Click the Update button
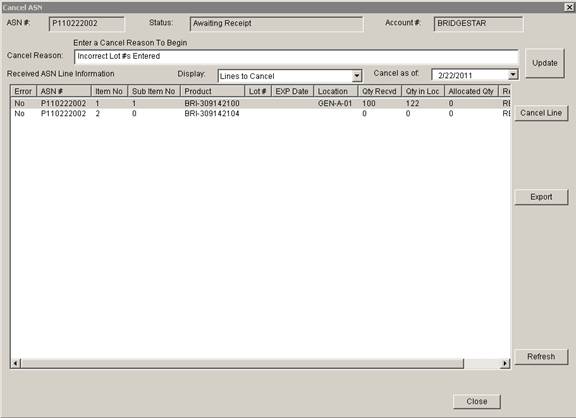Image resolution: width=576 pixels, height=418 pixels. point(545,63)
